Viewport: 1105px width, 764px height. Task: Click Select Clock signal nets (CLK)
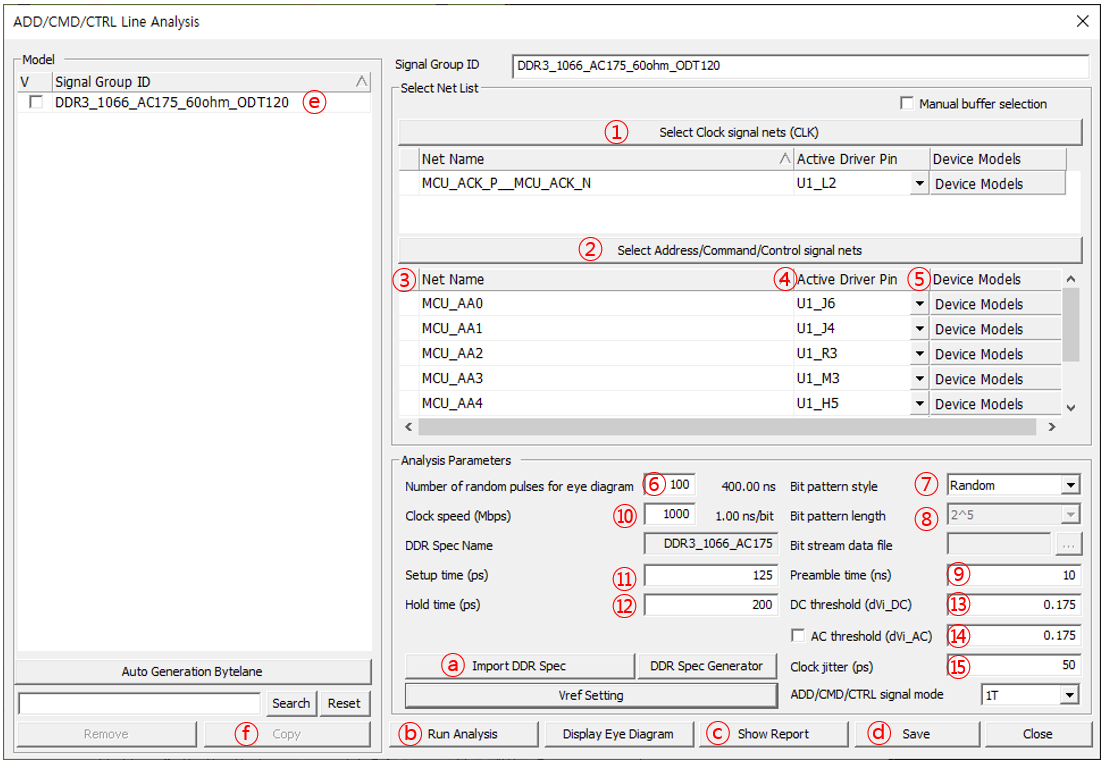740,132
